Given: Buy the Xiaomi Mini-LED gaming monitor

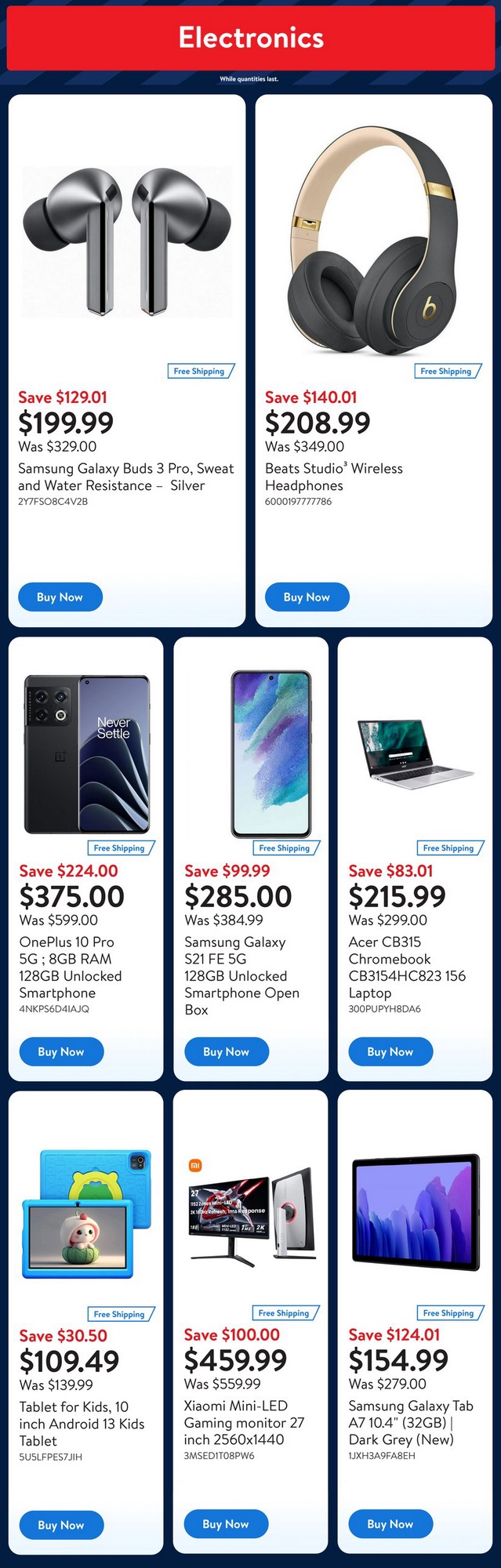Looking at the screenshot, I should [226, 1524].
